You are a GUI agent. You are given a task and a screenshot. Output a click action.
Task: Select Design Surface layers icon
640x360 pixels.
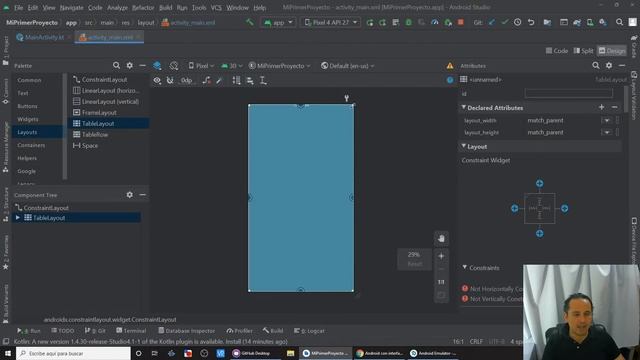coord(157,66)
